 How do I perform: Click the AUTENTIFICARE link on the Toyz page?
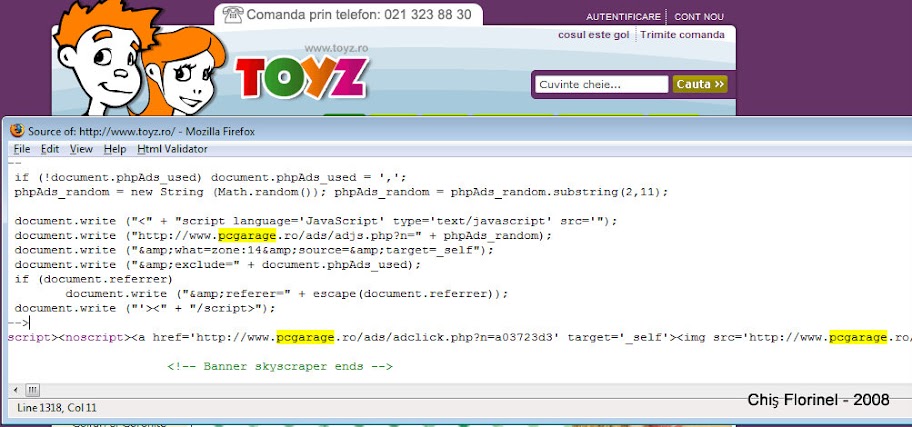[x=624, y=17]
